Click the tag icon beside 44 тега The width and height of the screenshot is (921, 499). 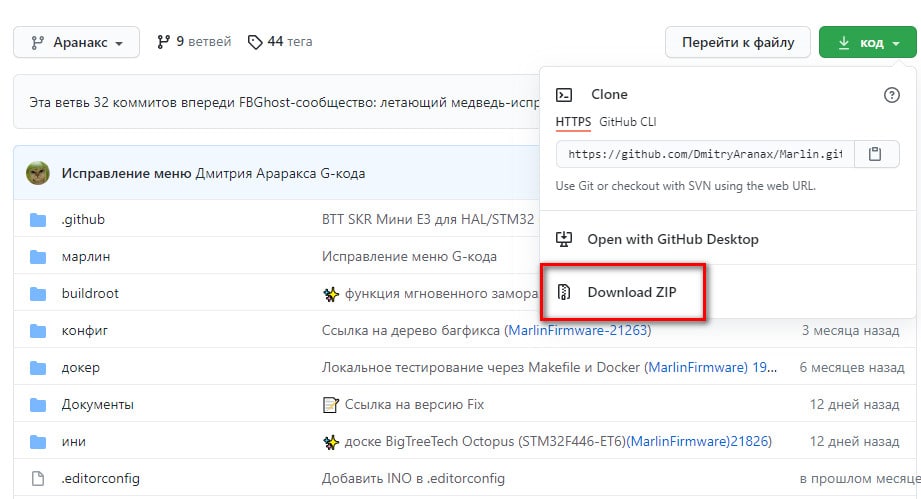click(x=255, y=42)
